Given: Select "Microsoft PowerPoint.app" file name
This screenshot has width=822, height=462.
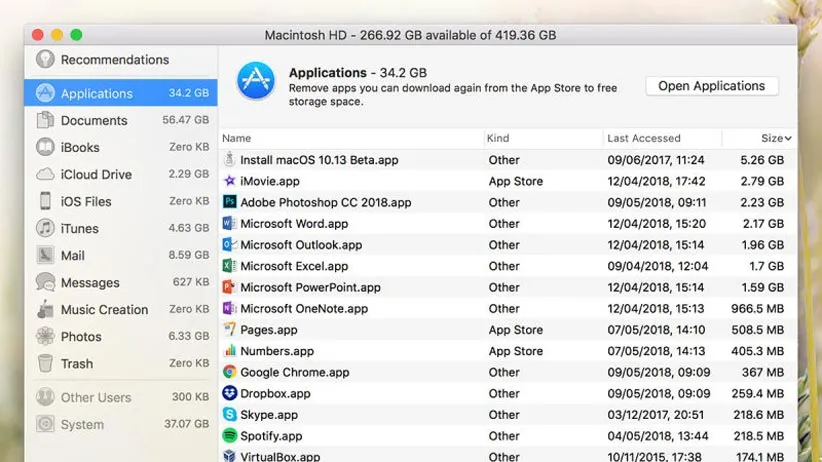Looking at the screenshot, I should pyautogui.click(x=310, y=287).
